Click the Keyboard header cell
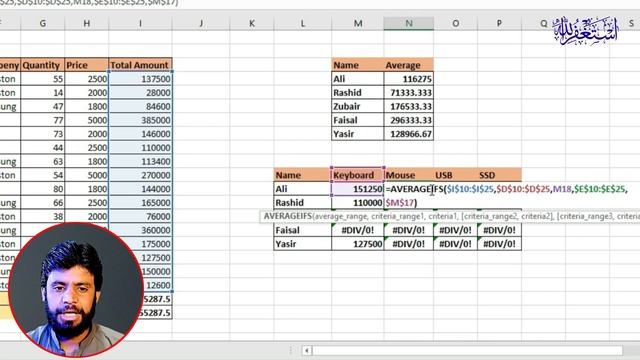Screen dimensions: 640x360 pyautogui.click(x=358, y=175)
